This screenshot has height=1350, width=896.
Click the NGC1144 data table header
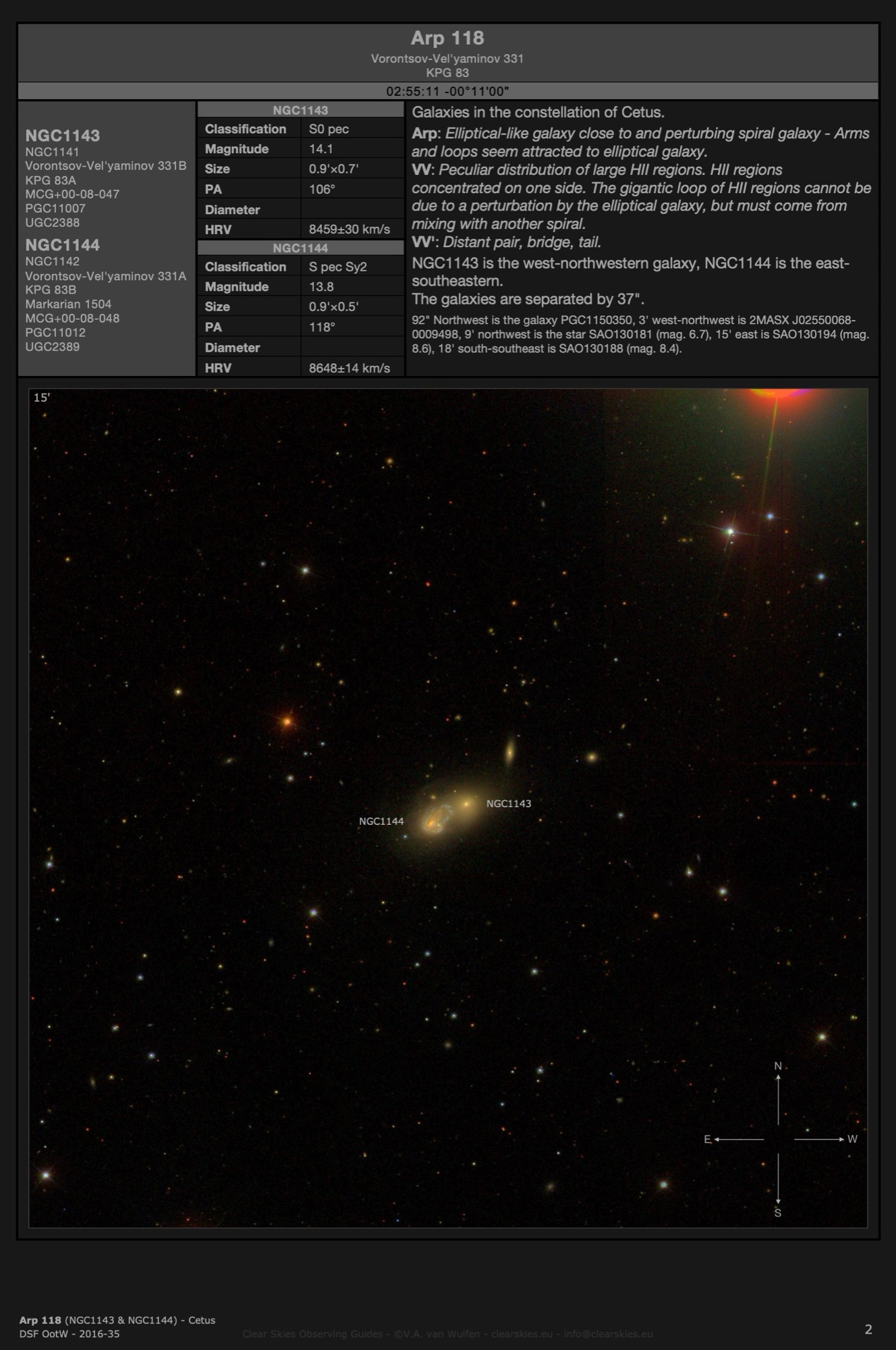pyautogui.click(x=300, y=248)
